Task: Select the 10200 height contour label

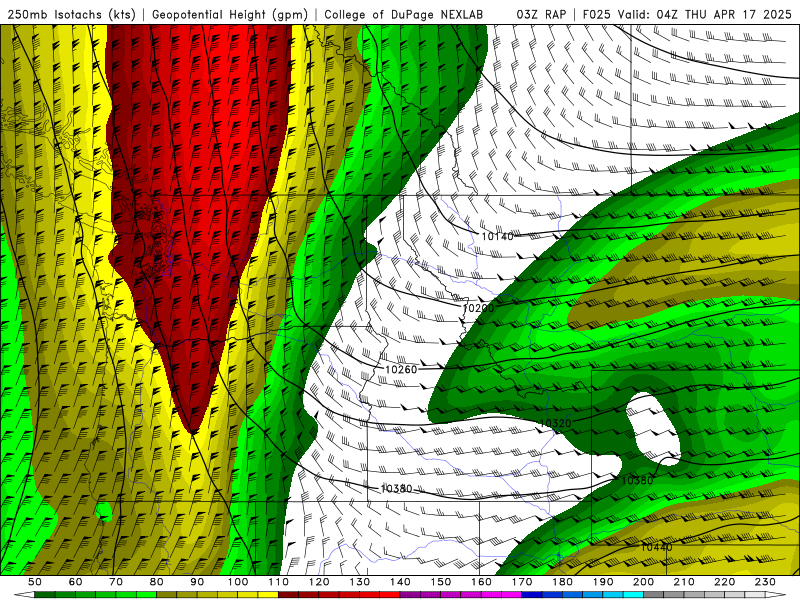Action: [x=479, y=308]
